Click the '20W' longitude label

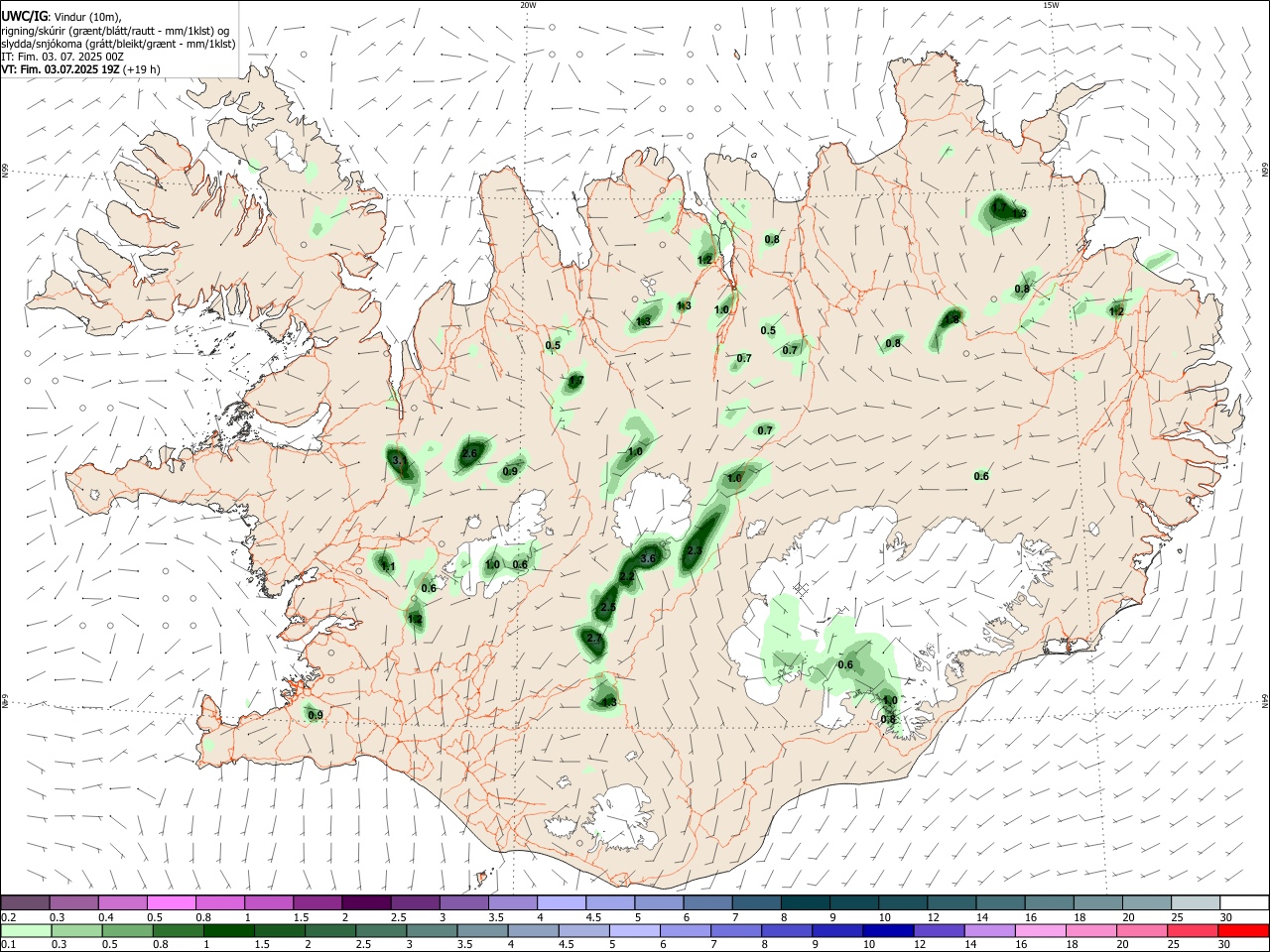pos(528,5)
